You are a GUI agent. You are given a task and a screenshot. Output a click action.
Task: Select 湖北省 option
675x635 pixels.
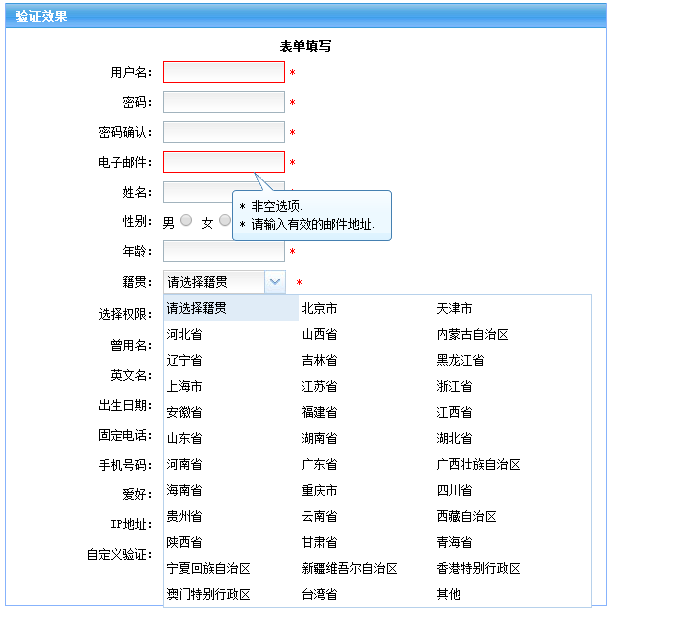click(454, 438)
